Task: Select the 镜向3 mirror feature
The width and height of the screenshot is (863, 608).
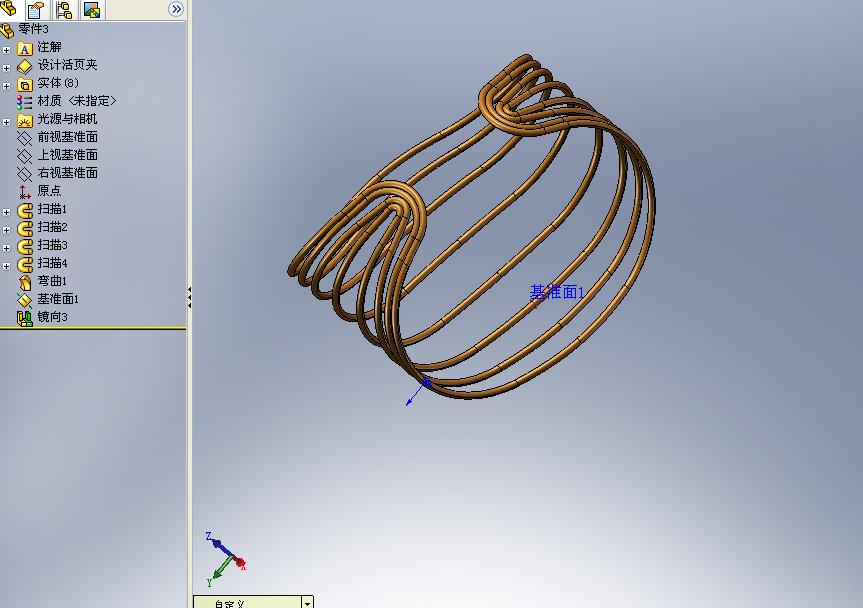Action: (x=52, y=317)
